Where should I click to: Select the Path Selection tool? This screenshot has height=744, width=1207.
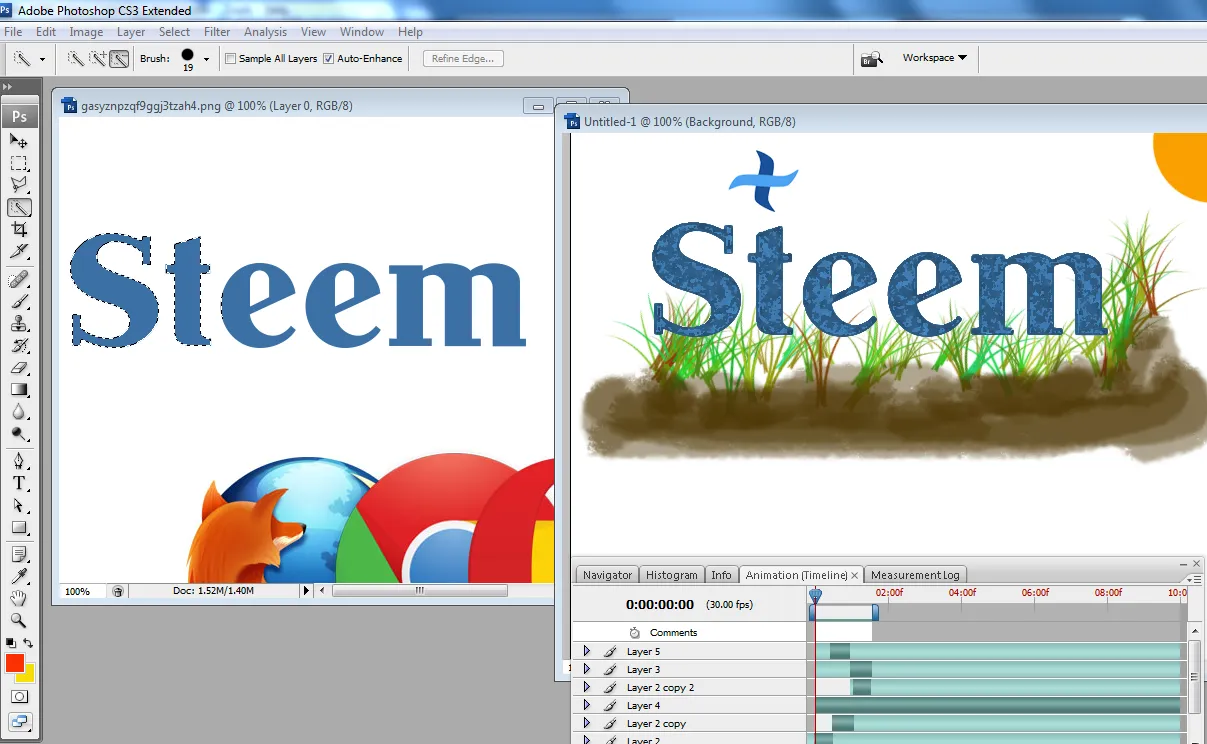click(19, 505)
